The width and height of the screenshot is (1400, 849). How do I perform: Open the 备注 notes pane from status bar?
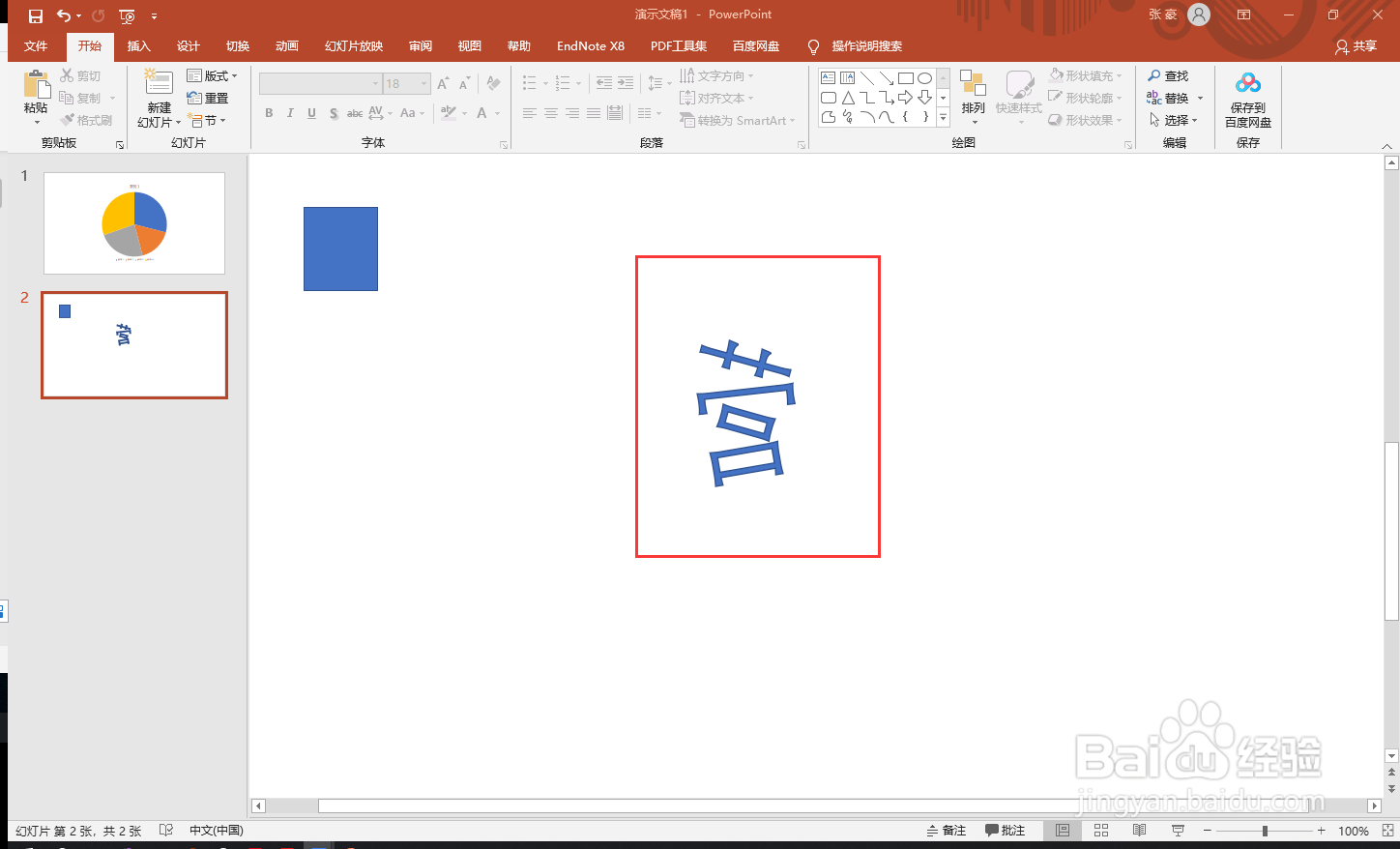(x=947, y=831)
